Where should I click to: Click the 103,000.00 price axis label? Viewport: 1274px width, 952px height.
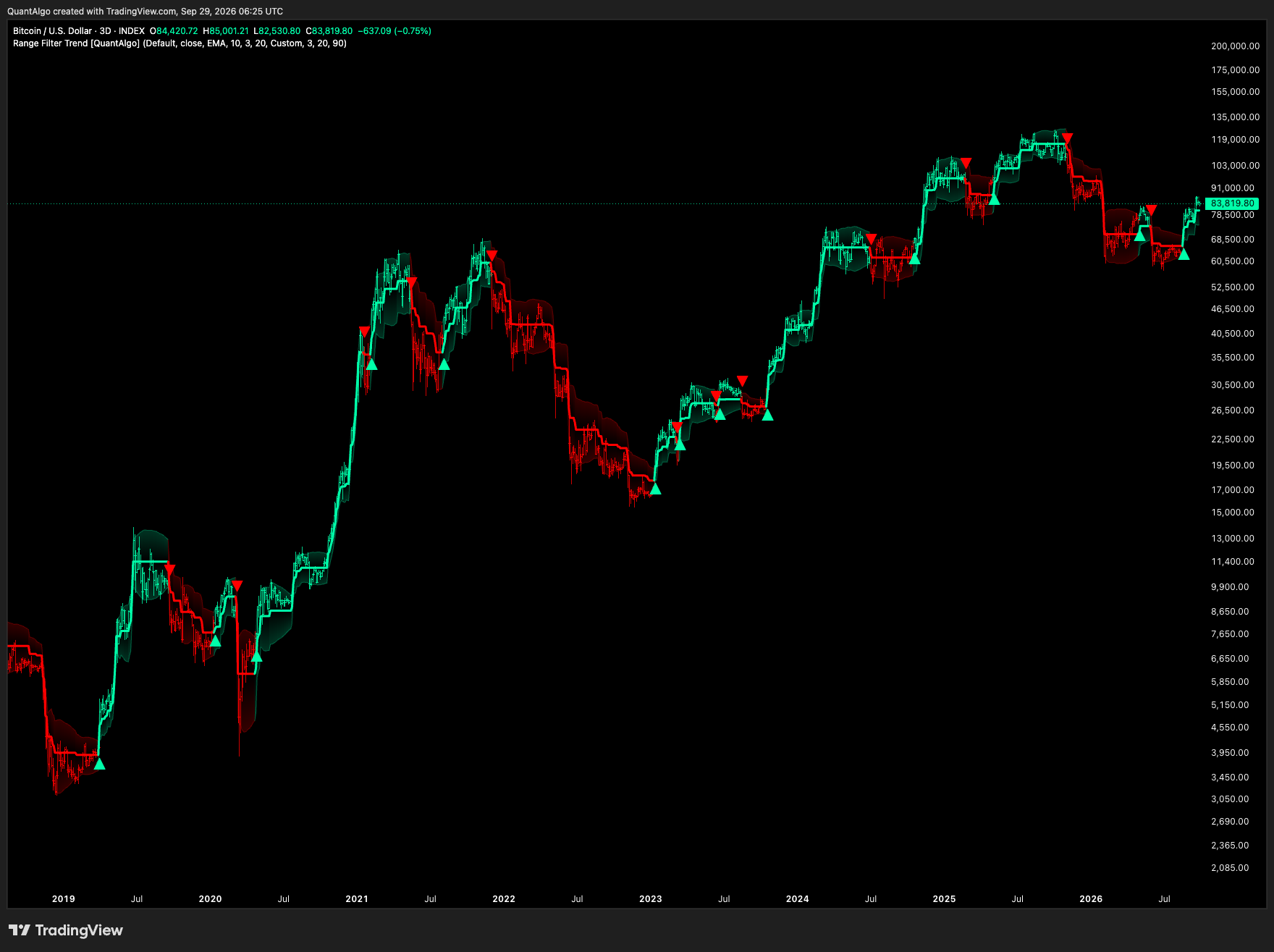tap(1236, 166)
